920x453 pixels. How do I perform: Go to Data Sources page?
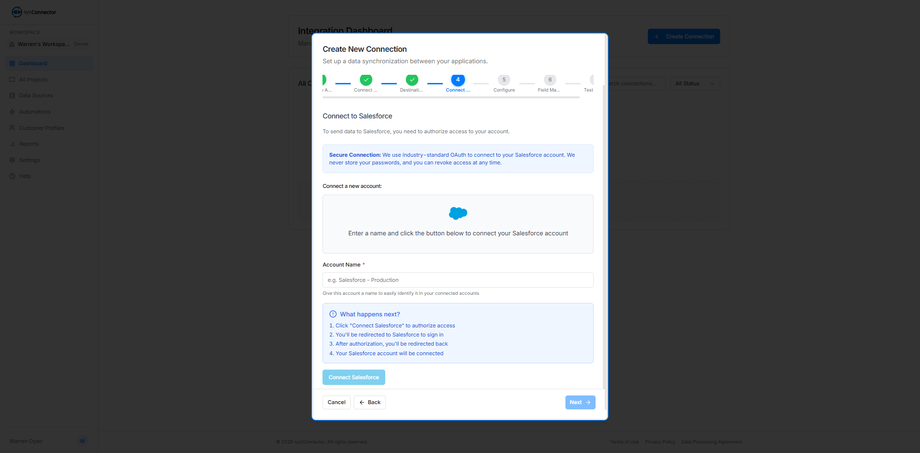pyautogui.click(x=49, y=95)
